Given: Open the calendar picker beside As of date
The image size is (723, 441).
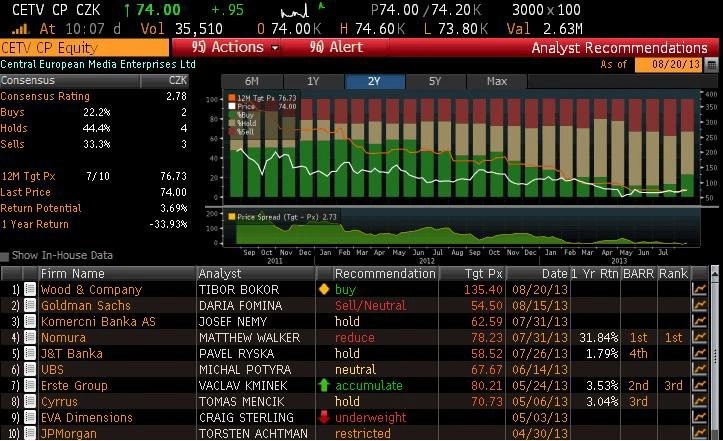Looking at the screenshot, I should pyautogui.click(x=712, y=65).
